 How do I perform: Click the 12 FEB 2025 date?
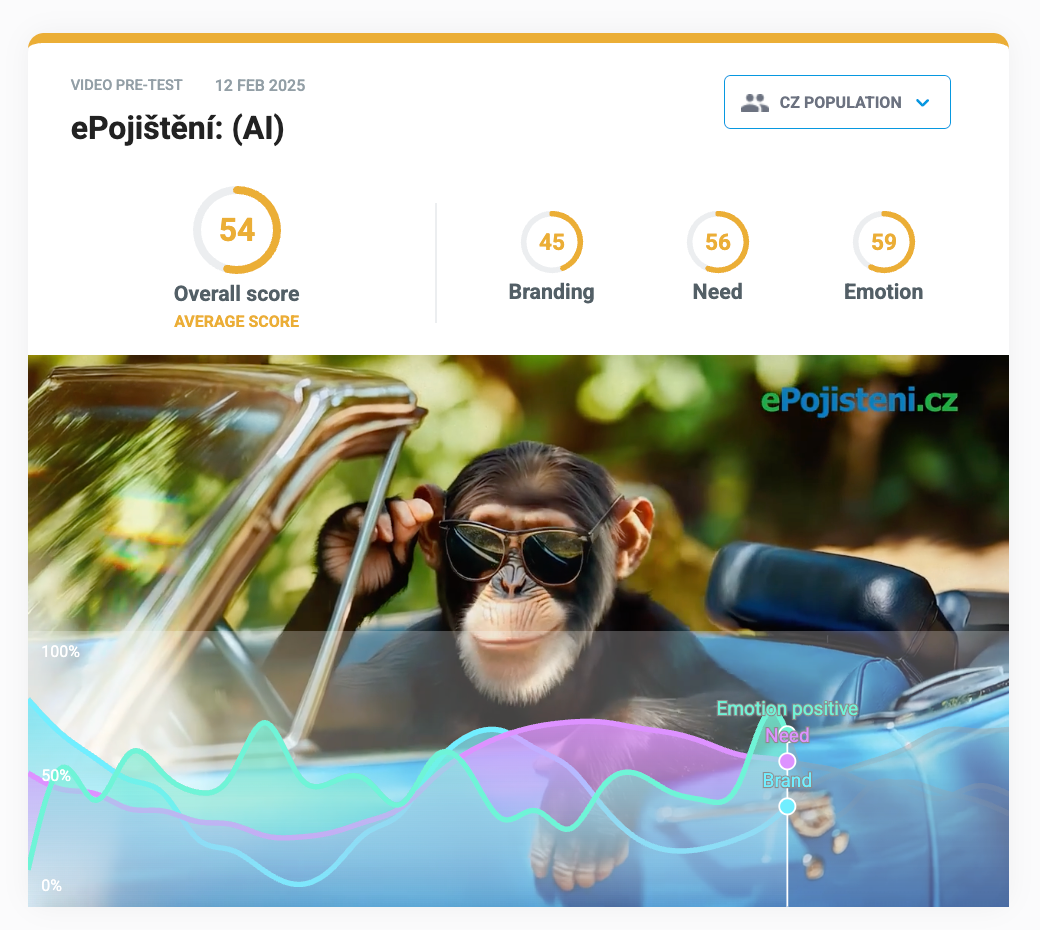click(260, 86)
